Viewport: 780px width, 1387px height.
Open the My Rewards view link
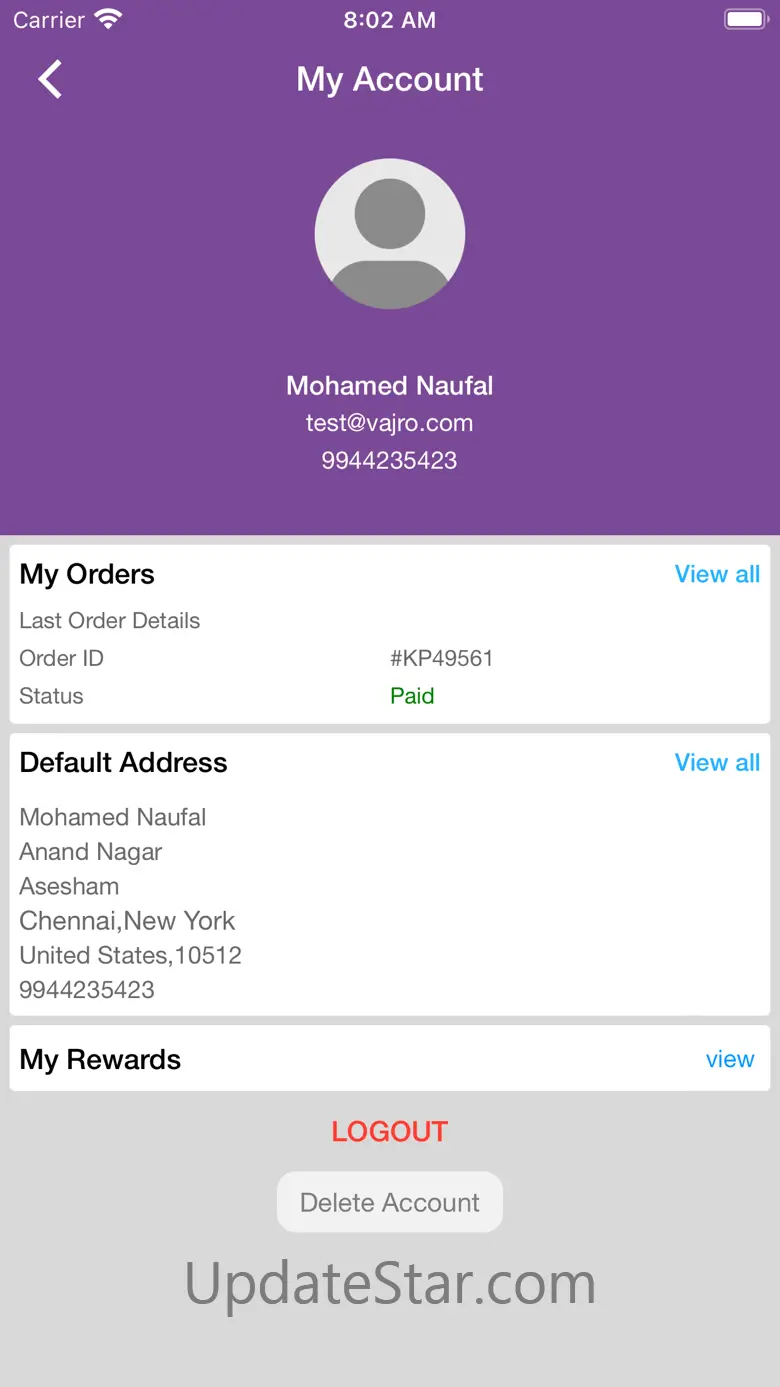729,1059
